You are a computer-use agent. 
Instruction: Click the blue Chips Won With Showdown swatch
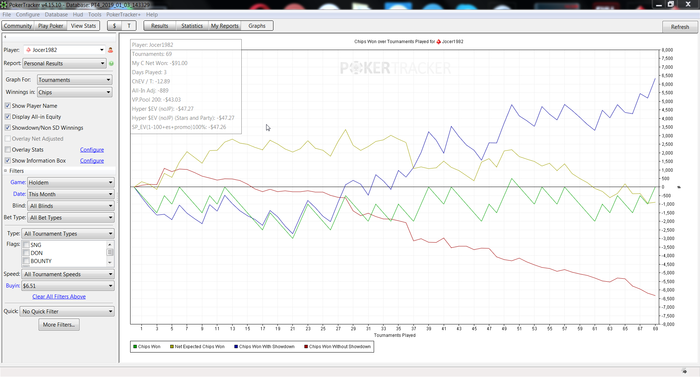236,347
